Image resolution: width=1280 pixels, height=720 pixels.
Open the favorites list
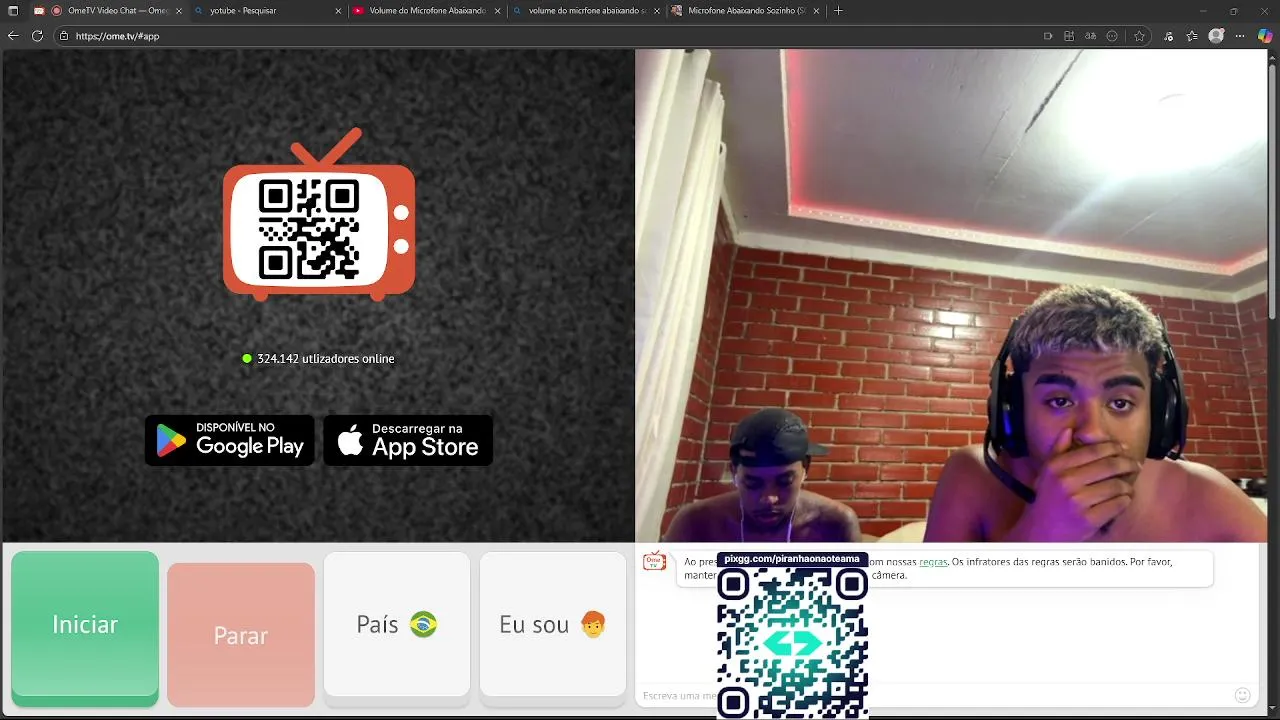1192,36
